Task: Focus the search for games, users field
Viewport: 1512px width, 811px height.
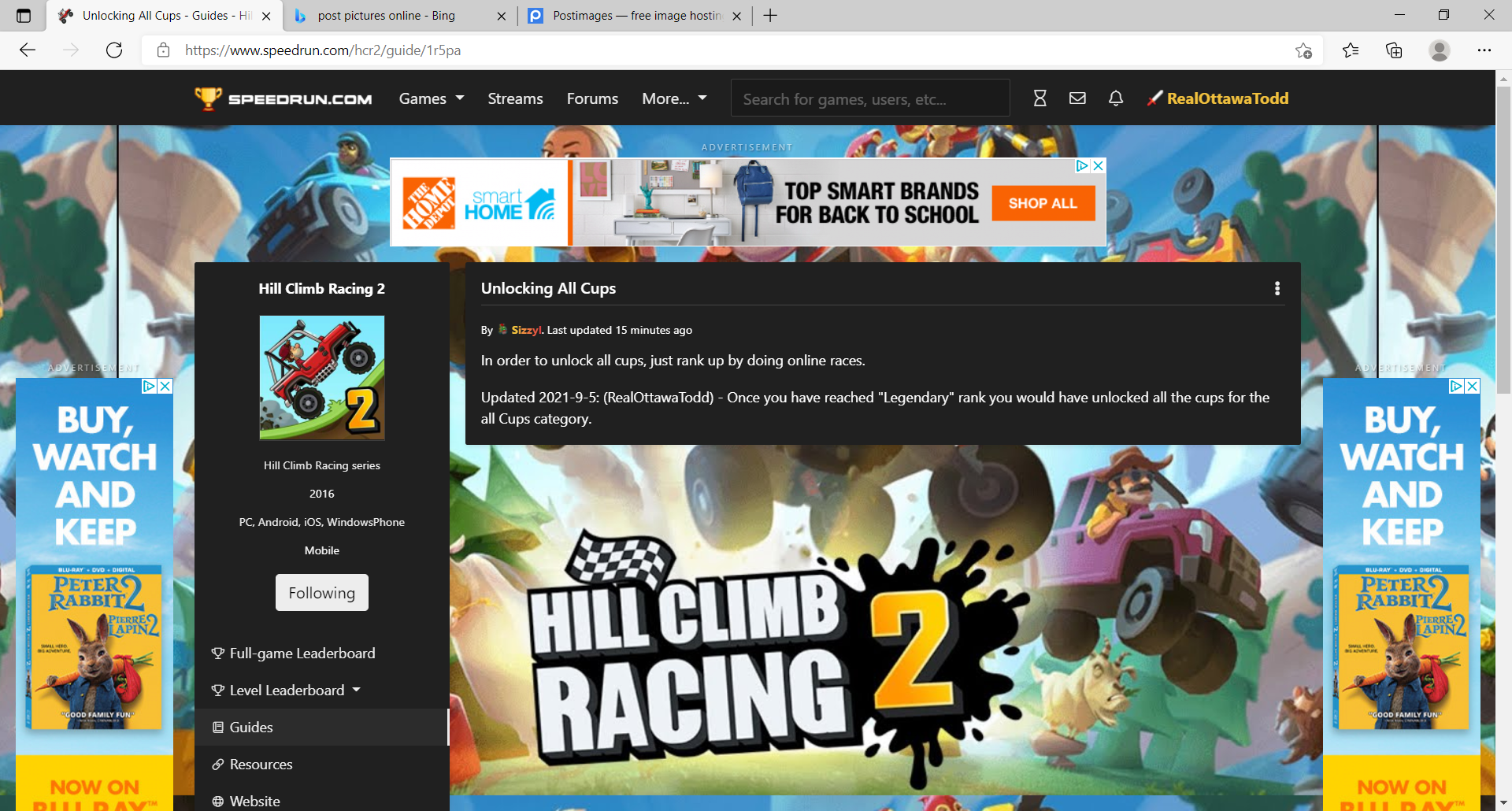Action: point(869,98)
